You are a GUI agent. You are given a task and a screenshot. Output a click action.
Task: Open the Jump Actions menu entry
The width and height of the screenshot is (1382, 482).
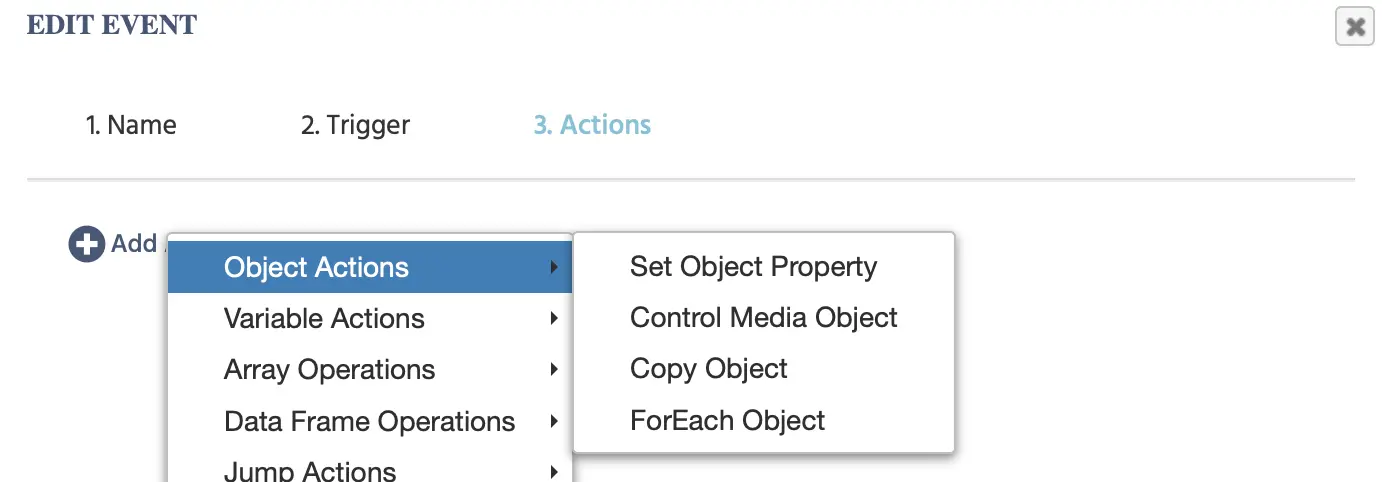click(310, 471)
